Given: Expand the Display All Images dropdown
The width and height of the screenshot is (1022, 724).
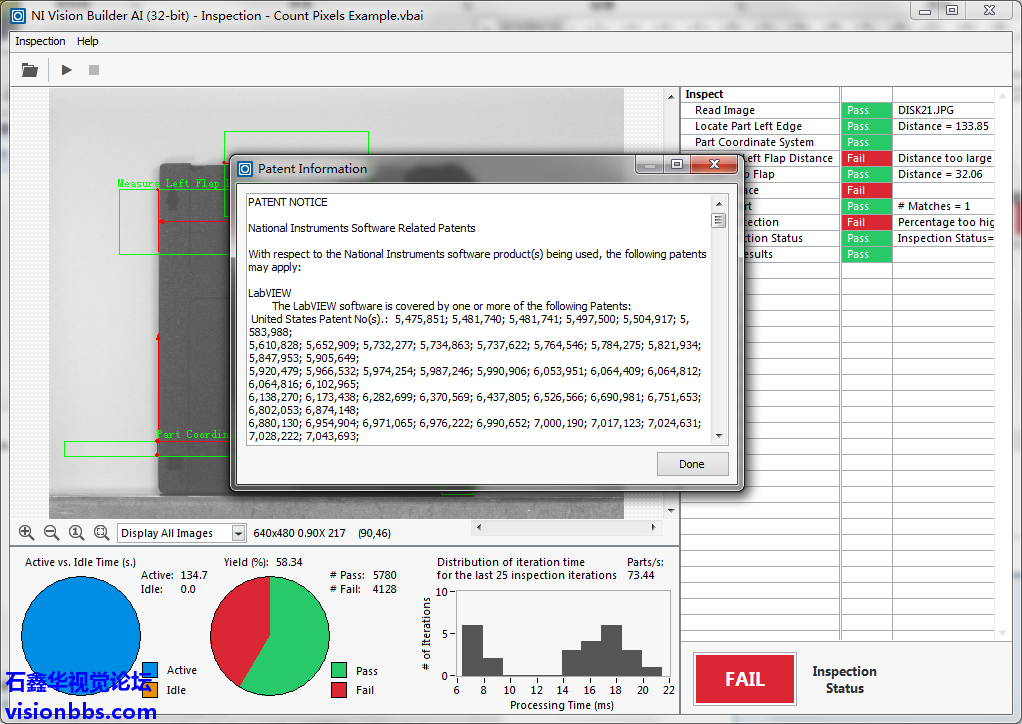Looking at the screenshot, I should point(238,533).
